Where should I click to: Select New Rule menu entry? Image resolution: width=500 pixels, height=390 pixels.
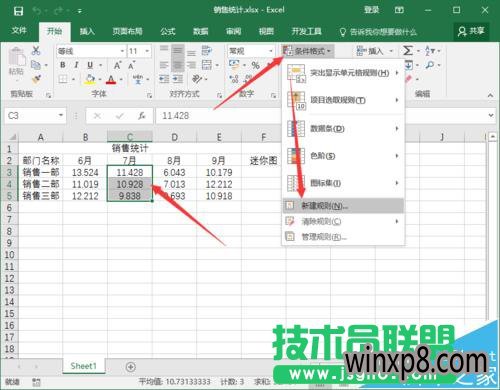point(343,206)
